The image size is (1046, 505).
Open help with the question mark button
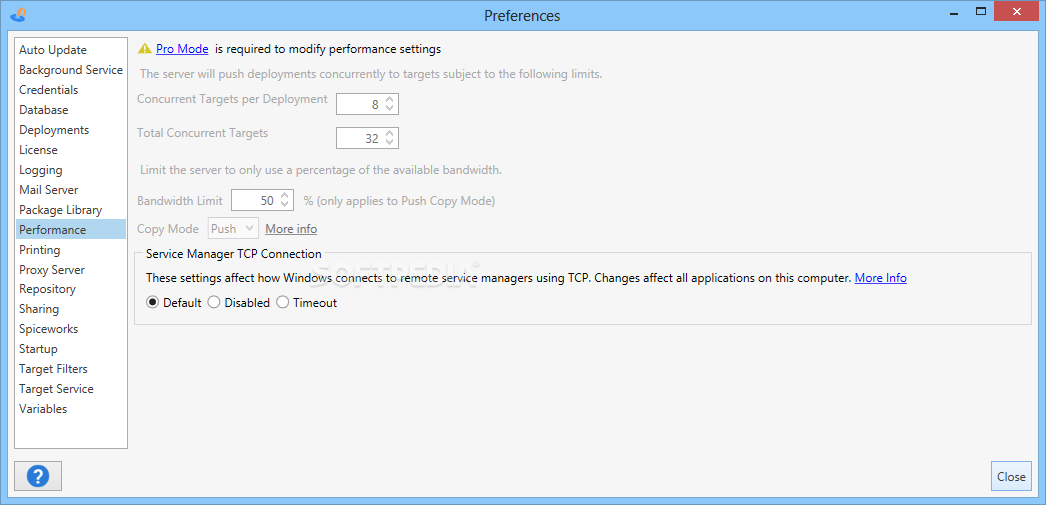(x=37, y=476)
